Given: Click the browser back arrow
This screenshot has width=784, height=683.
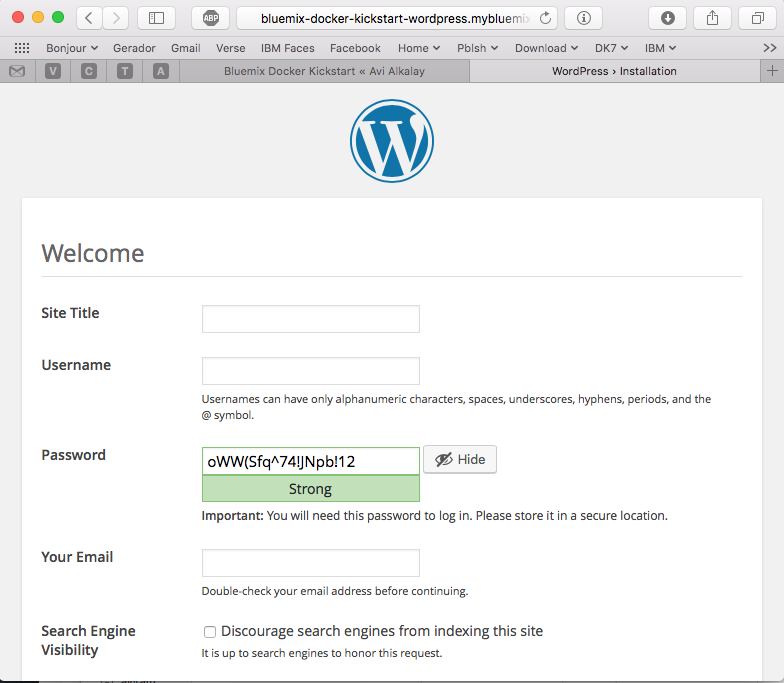Looking at the screenshot, I should tap(89, 18).
